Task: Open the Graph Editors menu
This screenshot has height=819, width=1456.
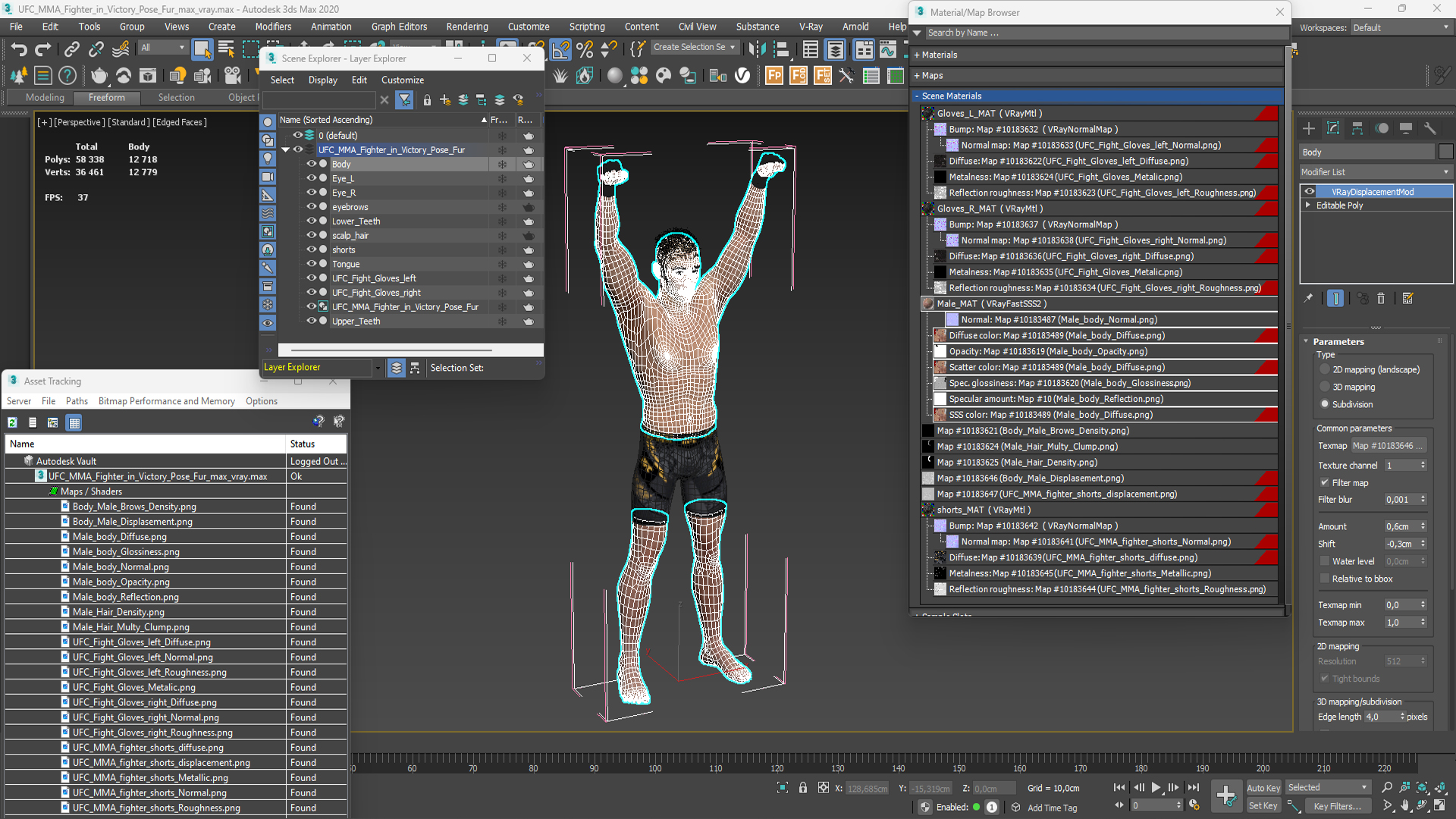Action: pyautogui.click(x=399, y=27)
